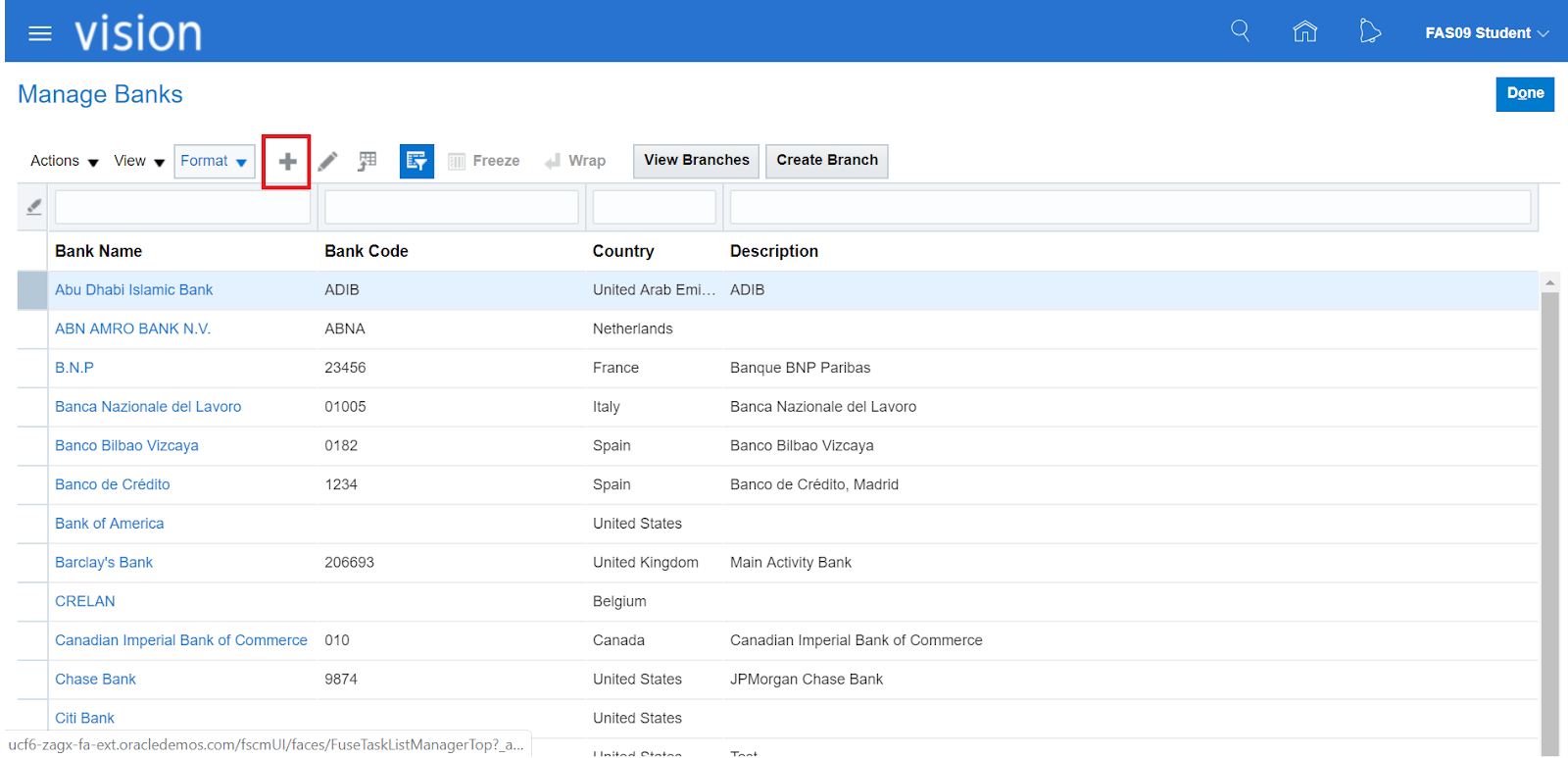Click the table scrollbar up arrow
Image resolution: width=1568 pixels, height=758 pixels.
(1550, 282)
